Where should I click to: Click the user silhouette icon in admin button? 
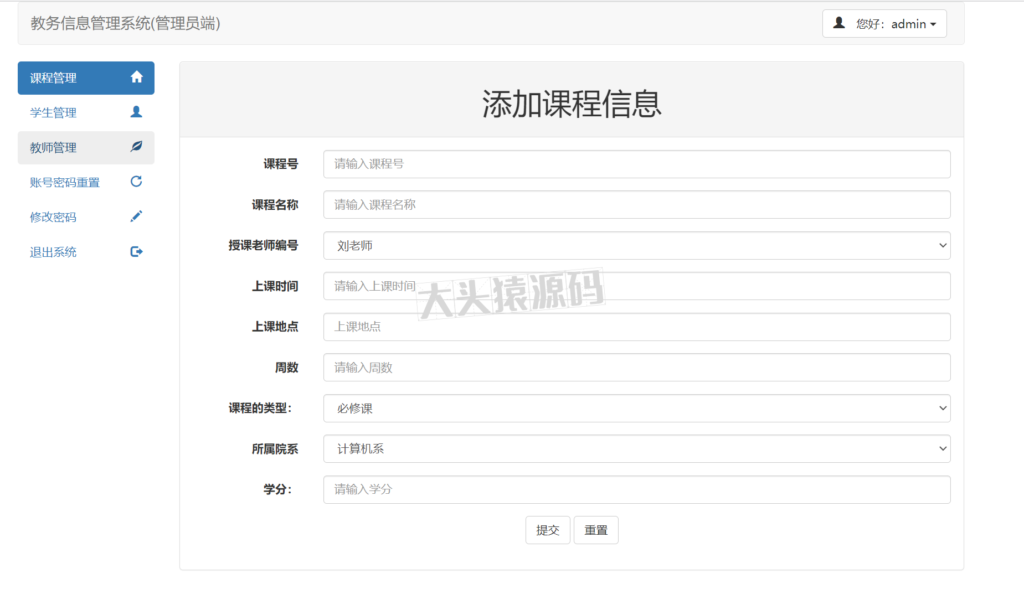(839, 23)
